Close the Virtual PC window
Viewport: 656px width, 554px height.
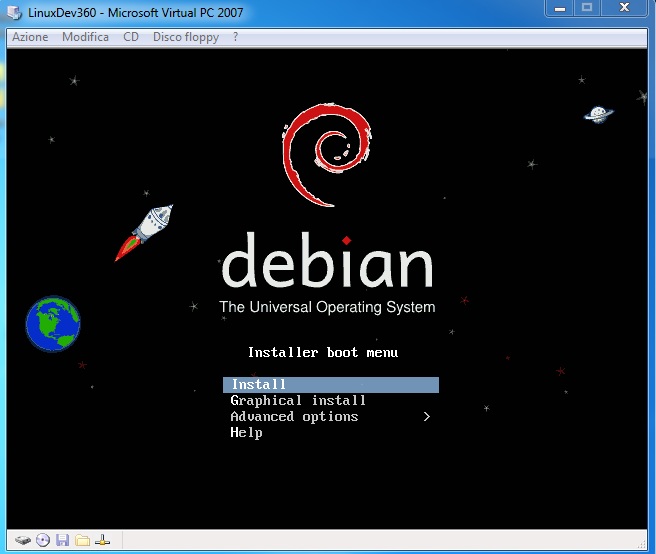point(624,8)
